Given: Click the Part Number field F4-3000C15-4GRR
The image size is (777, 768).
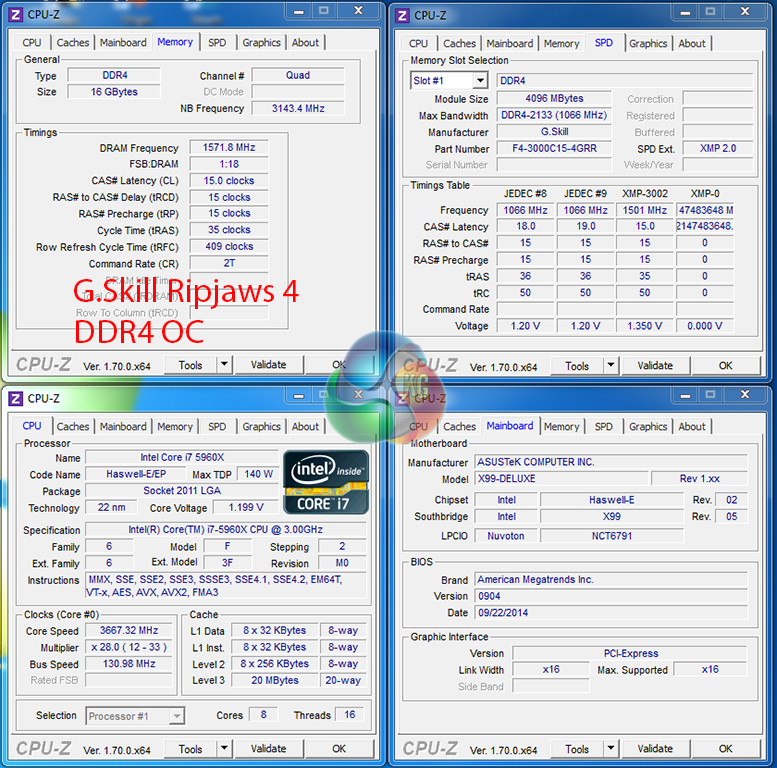Looking at the screenshot, I should [x=554, y=148].
